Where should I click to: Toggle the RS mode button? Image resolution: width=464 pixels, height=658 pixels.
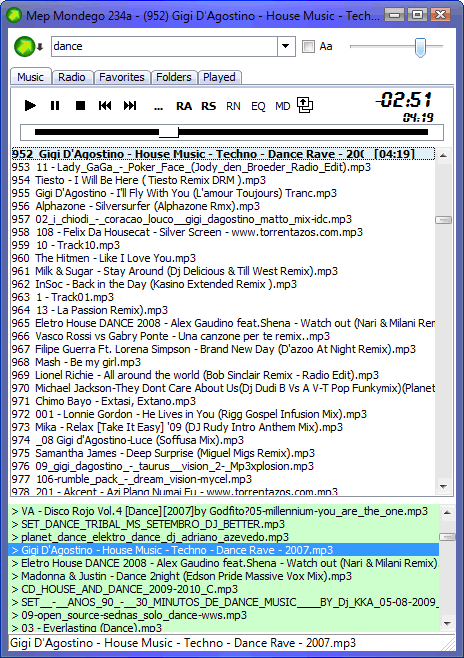point(209,106)
